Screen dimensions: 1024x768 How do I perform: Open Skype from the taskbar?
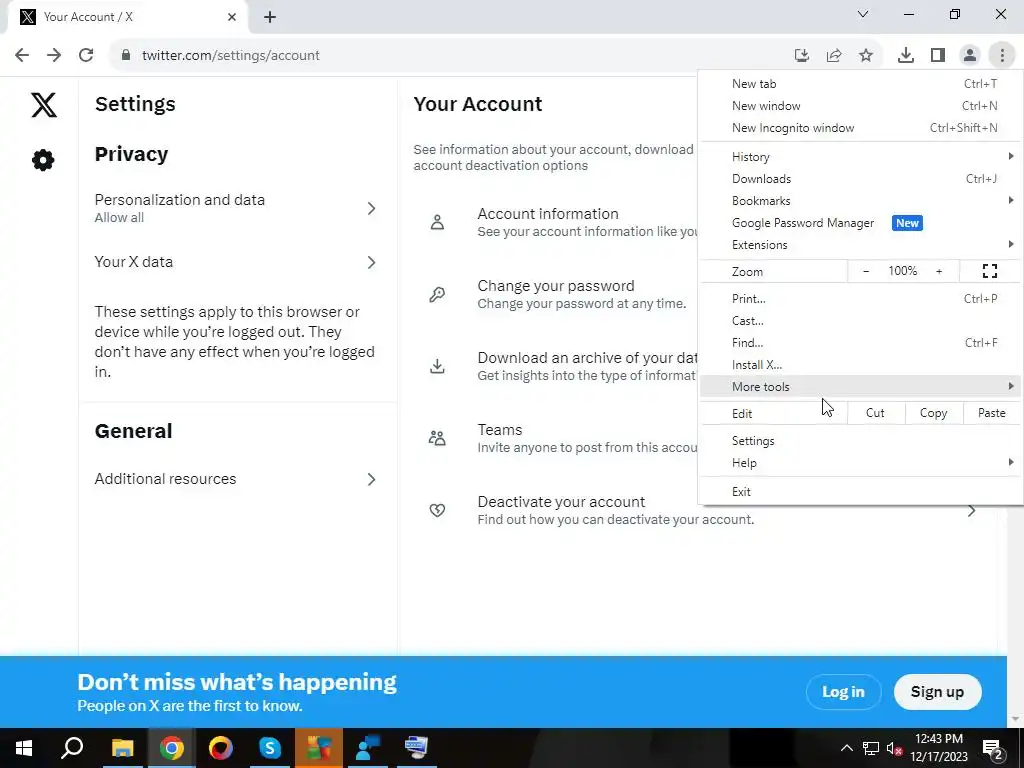[270, 748]
